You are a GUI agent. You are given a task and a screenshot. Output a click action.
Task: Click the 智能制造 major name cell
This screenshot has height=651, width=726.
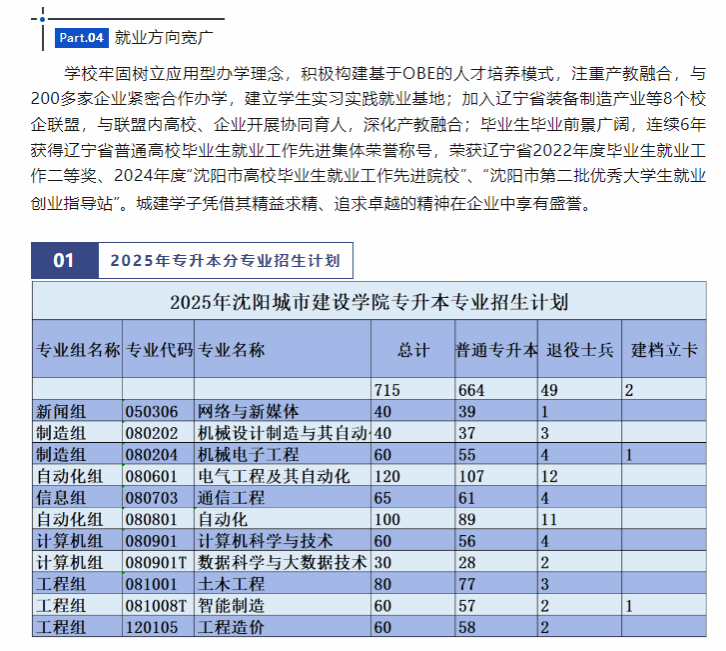click(231, 606)
